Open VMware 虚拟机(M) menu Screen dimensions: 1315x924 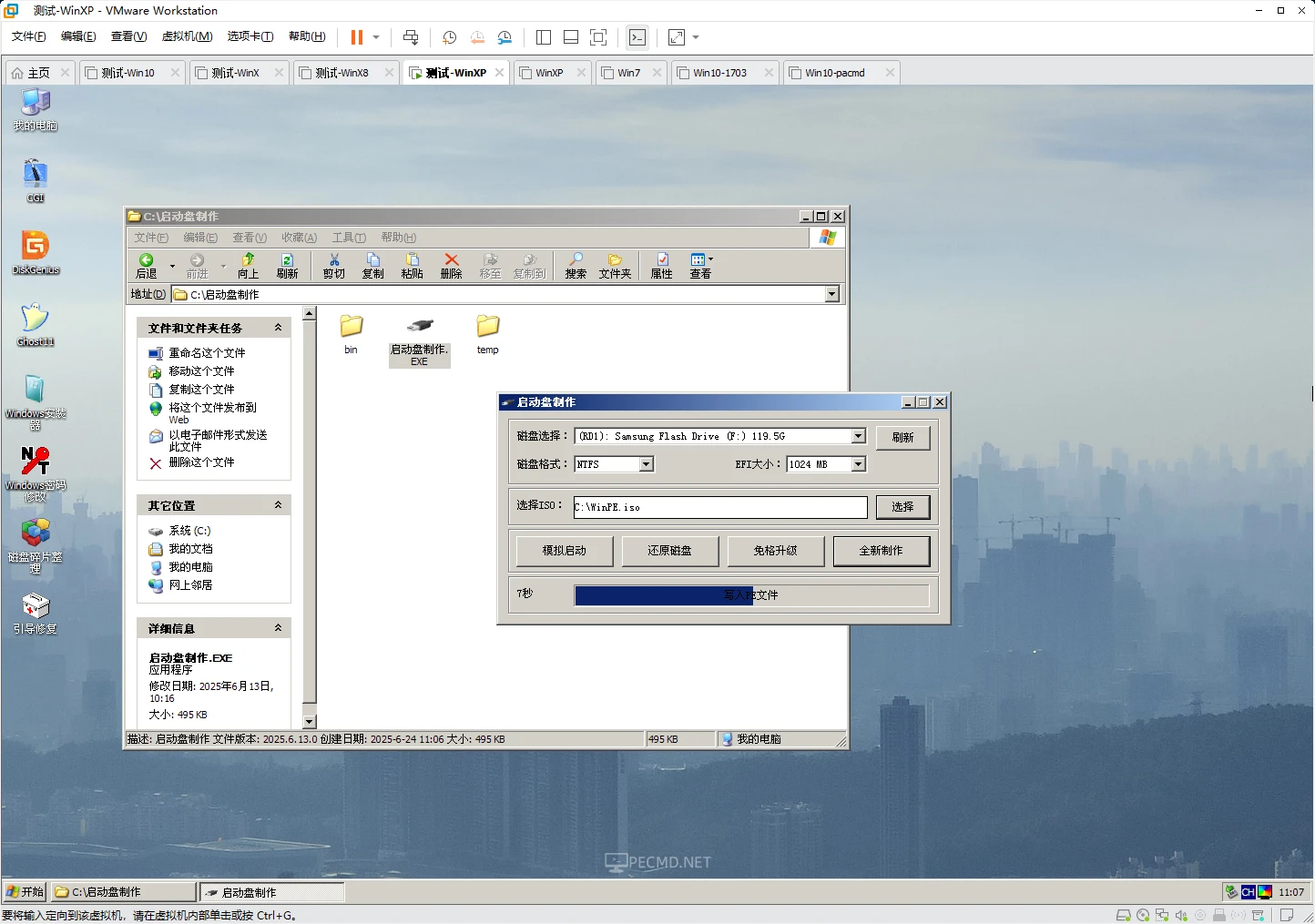coord(187,36)
